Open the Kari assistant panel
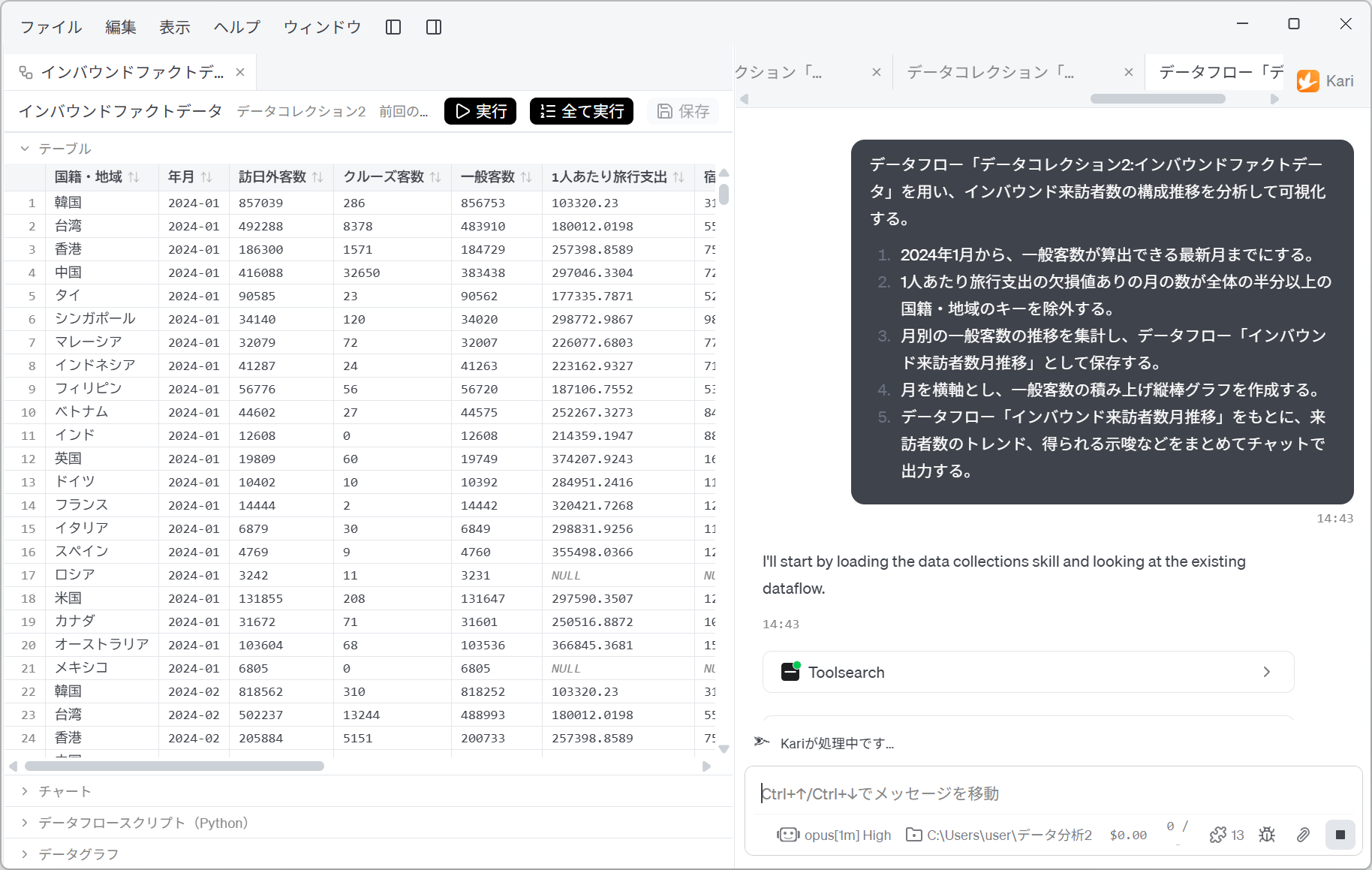 [1325, 81]
